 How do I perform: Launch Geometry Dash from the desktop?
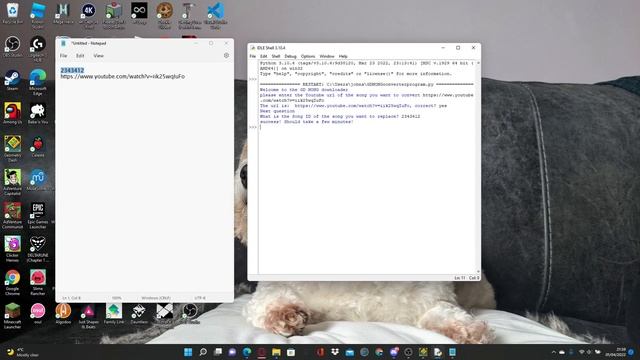pos(13,149)
